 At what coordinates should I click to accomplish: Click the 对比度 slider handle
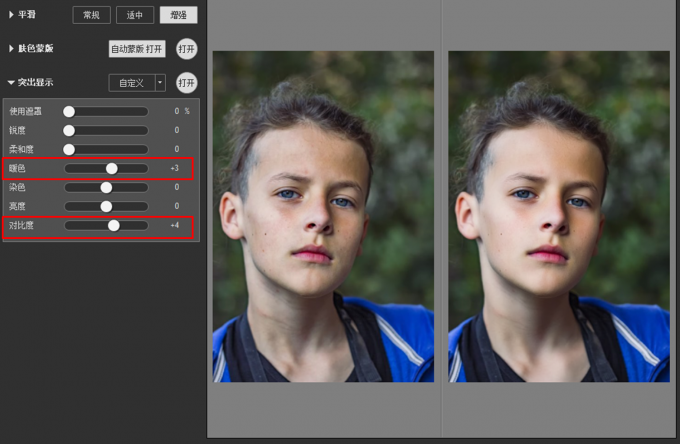pyautogui.click(x=113, y=225)
